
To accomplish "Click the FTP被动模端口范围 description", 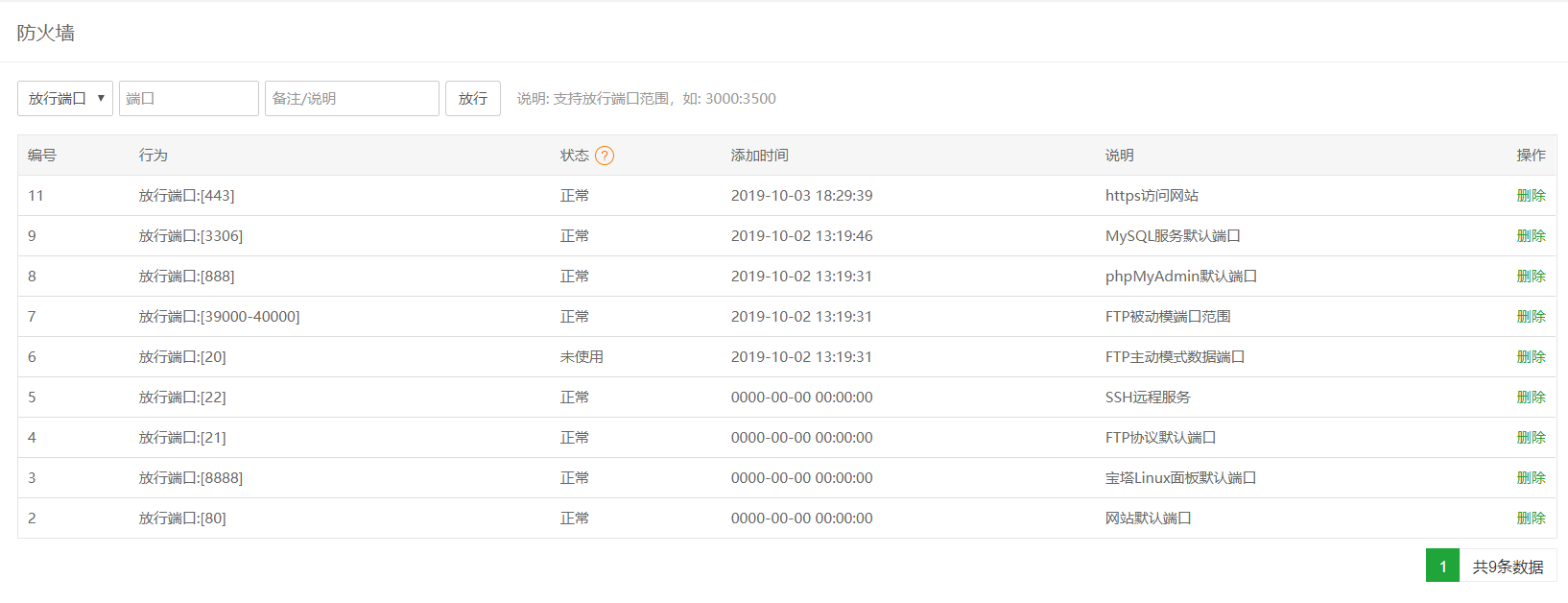I will point(1168,317).
